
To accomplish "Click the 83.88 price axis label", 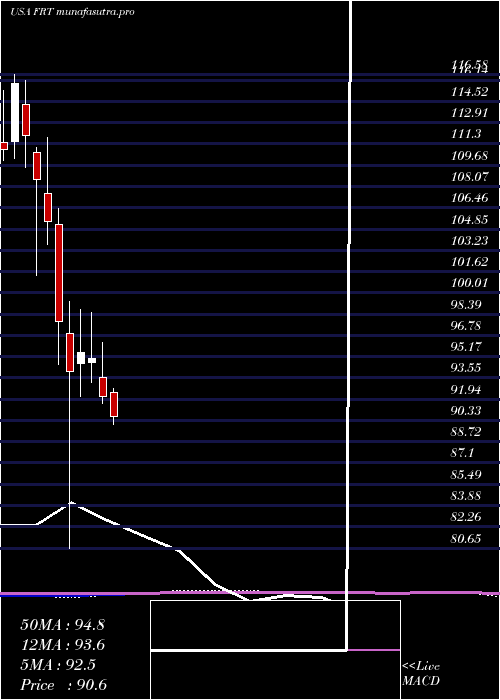I will point(466,496).
